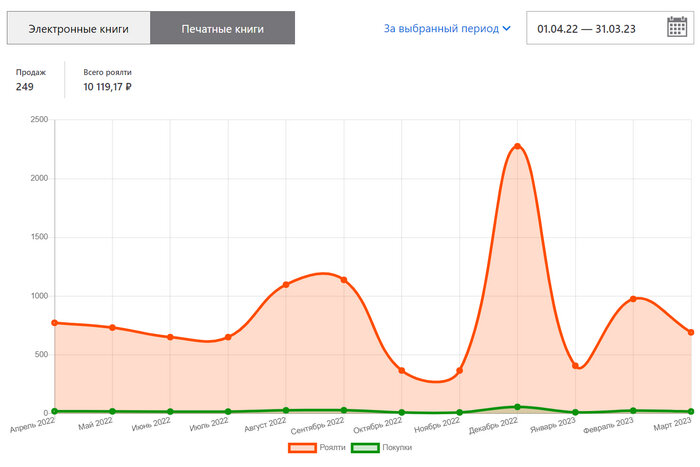This screenshot has width=700, height=467.
Task: Select the Март 2023 royalty data point
Action: pyautogui.click(x=691, y=332)
